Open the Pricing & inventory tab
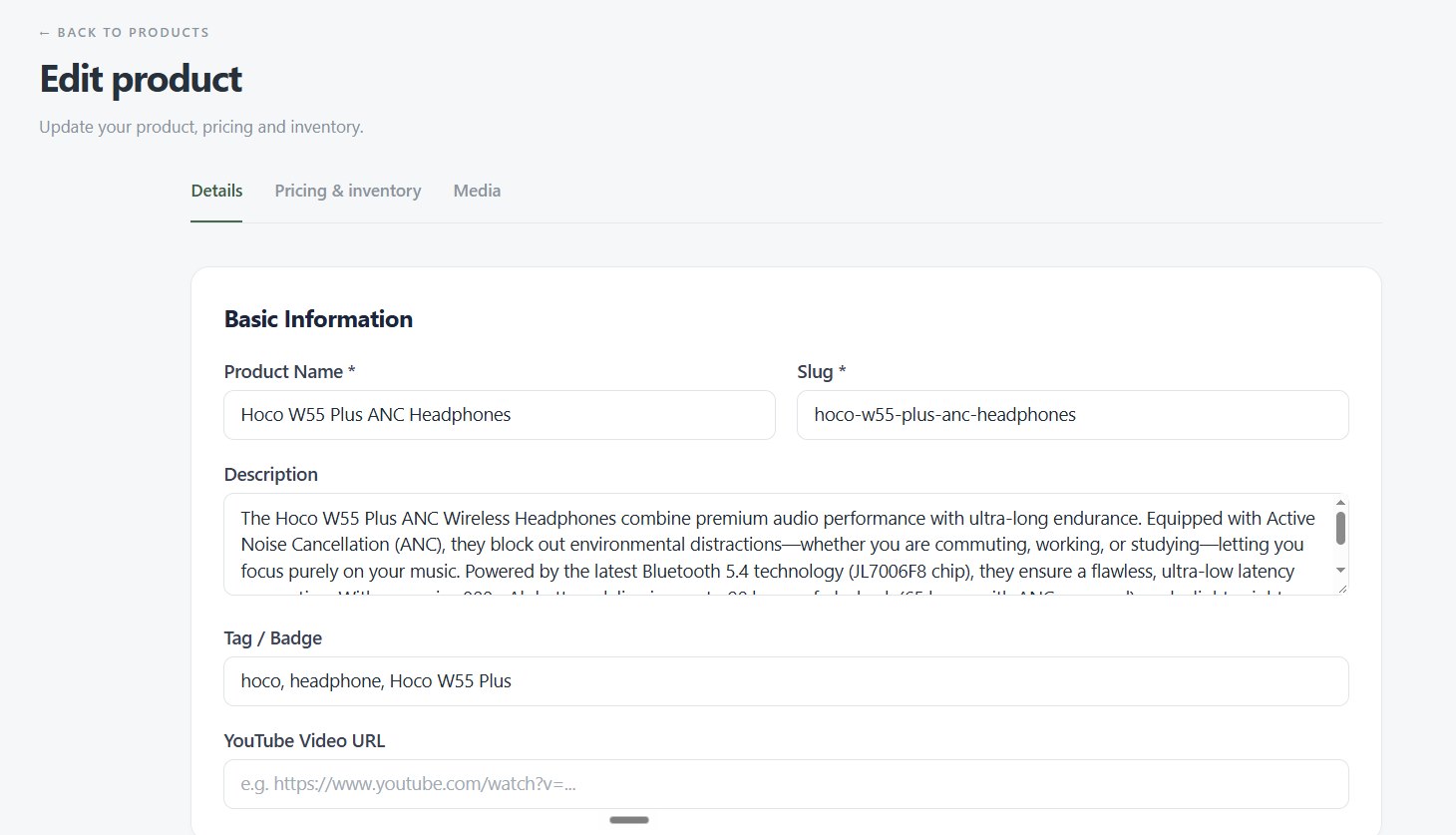This screenshot has height=835, width=1456. pyautogui.click(x=348, y=191)
